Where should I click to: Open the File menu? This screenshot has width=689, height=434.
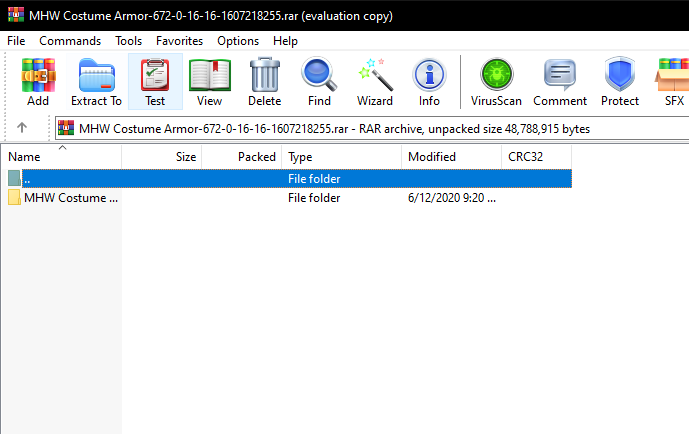click(x=16, y=41)
